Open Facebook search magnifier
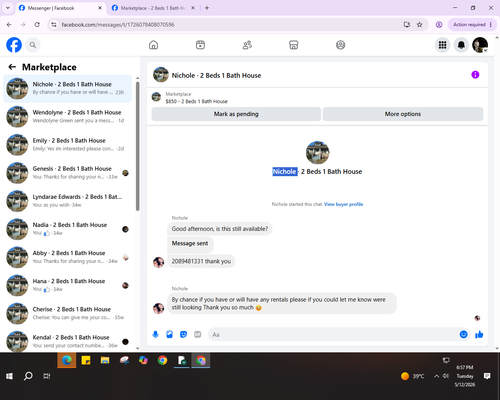The image size is (500, 400). click(33, 45)
